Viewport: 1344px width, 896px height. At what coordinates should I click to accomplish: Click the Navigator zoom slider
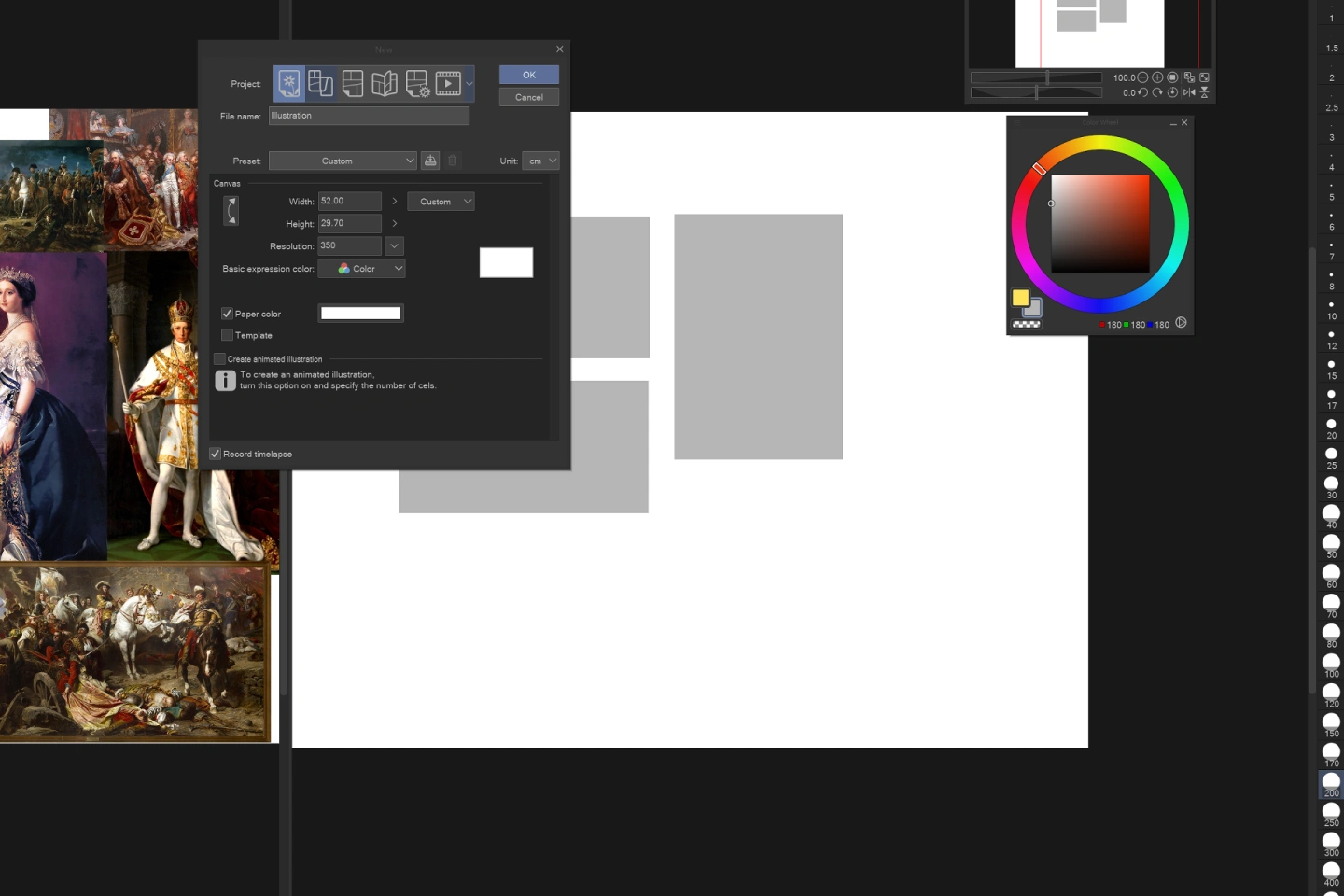coord(1036,77)
